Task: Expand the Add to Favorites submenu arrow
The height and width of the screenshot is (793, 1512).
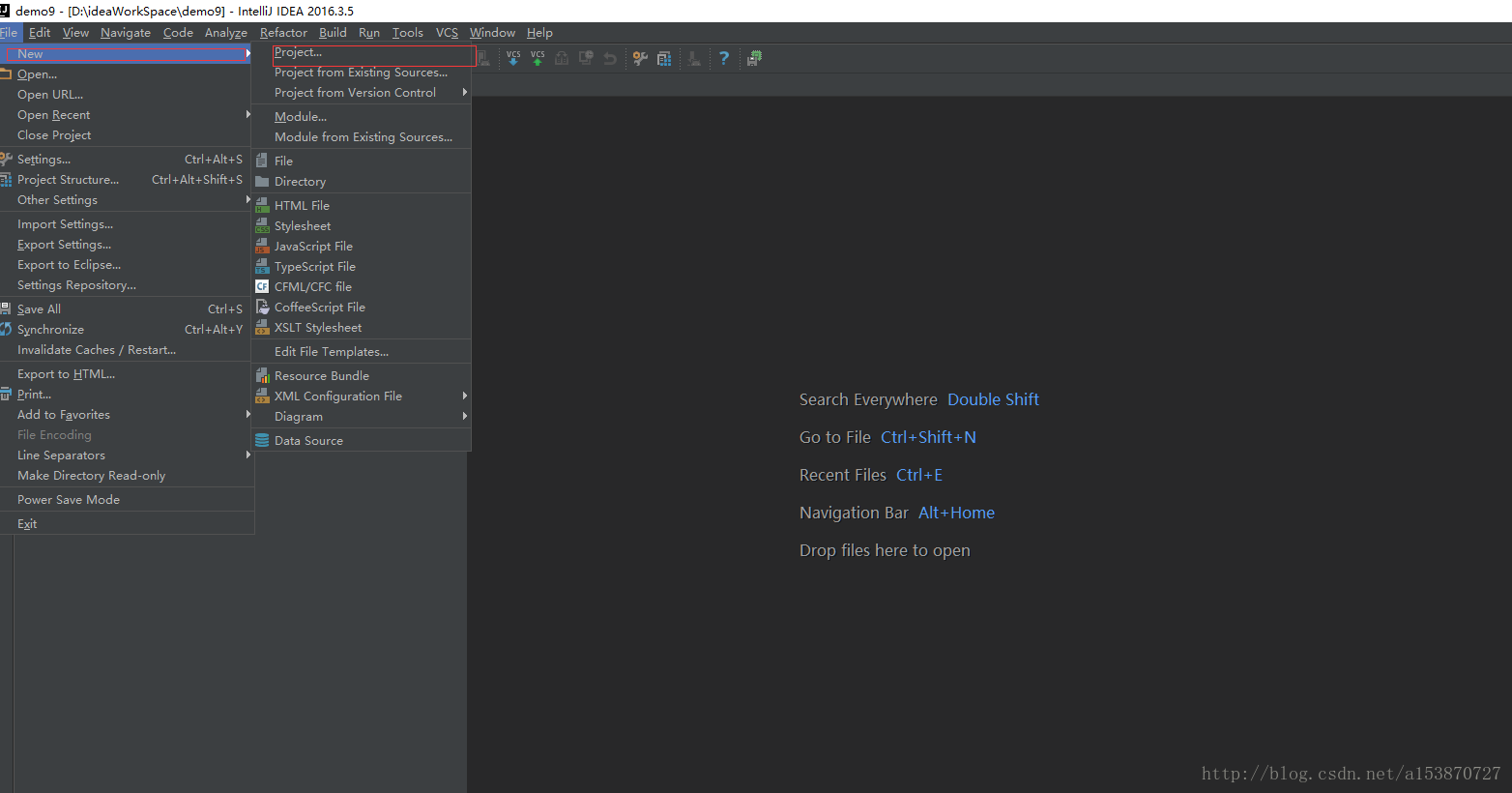Action: coord(248,414)
